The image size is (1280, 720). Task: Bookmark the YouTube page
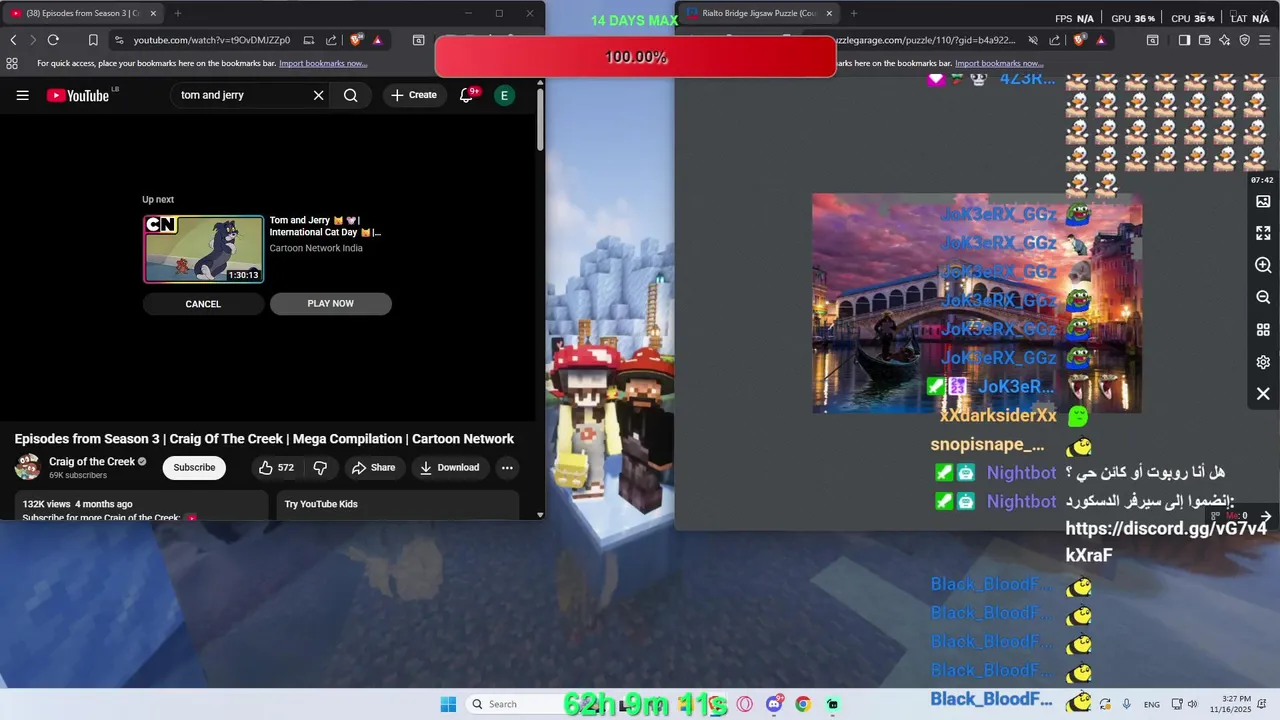pyautogui.click(x=93, y=40)
